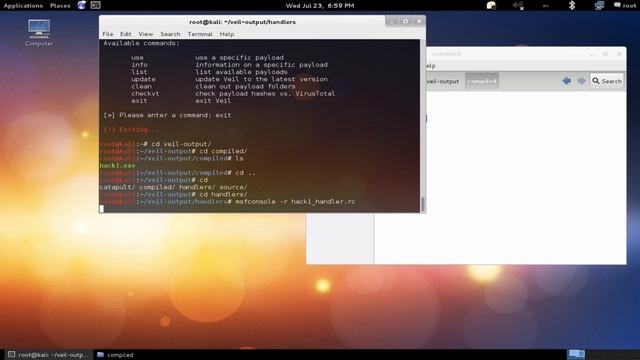Screen dimensions: 640x360
Task: Click the 'checkvt' command in terminal list
Action: coord(145,93)
